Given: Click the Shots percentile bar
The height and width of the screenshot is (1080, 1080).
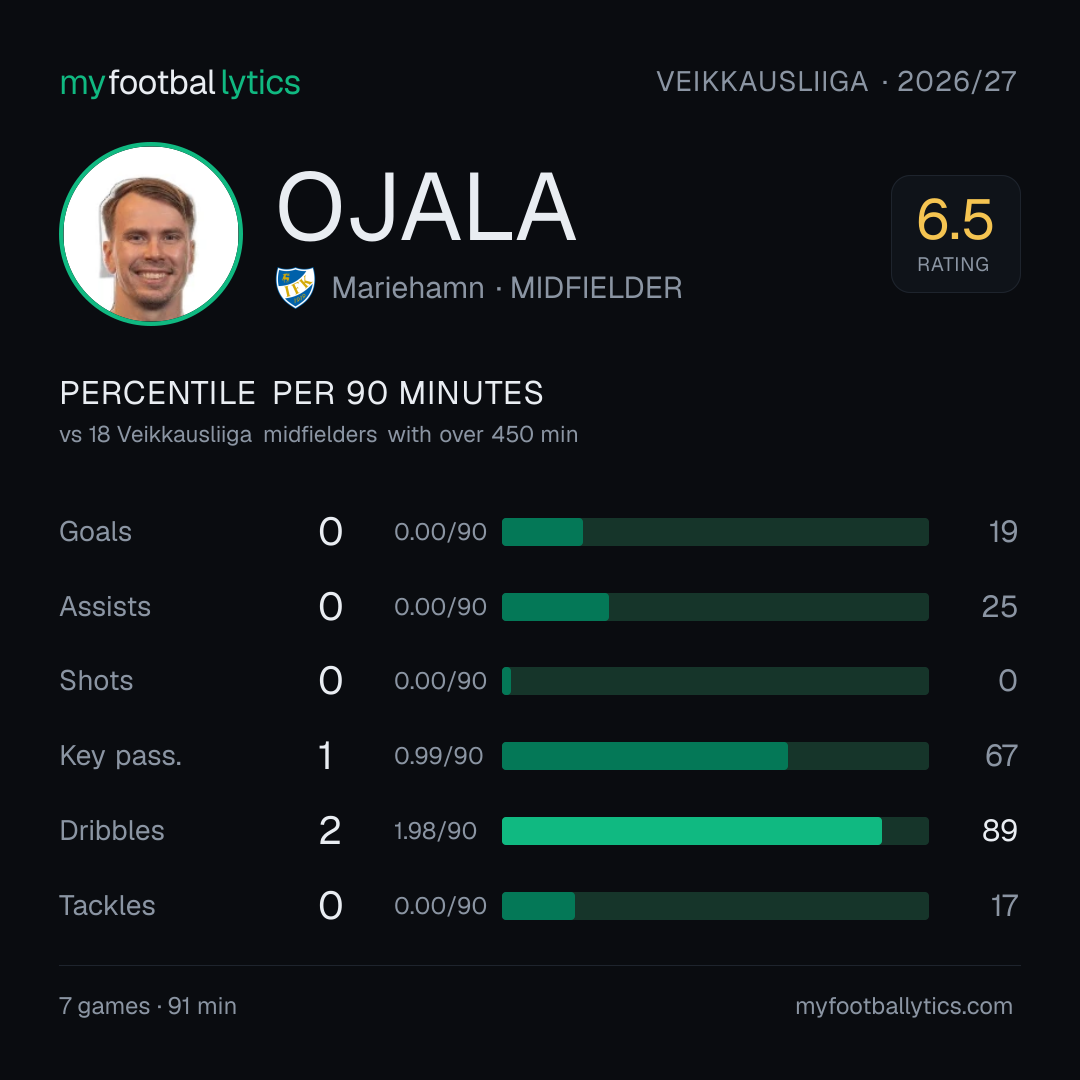Looking at the screenshot, I should (715, 681).
